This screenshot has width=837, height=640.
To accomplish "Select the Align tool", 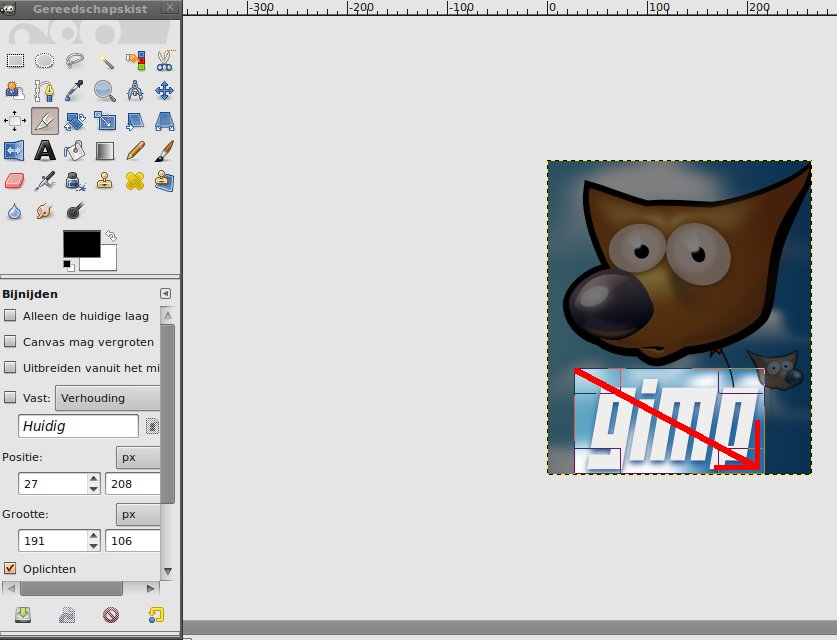I will (15, 121).
